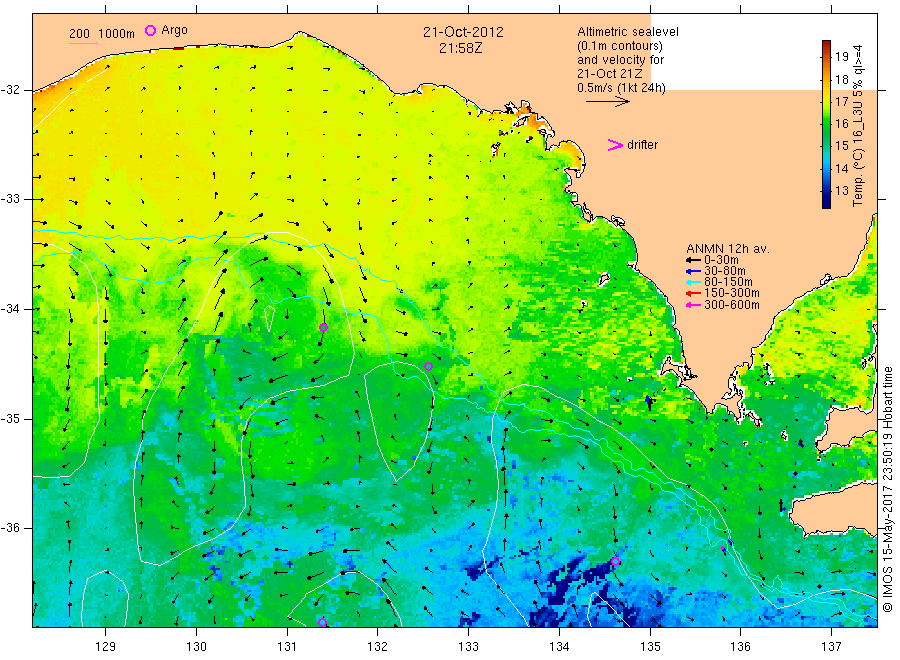This screenshot has width=900, height=660.
Task: Click the -33 latitude axis label
Action: click(10, 199)
